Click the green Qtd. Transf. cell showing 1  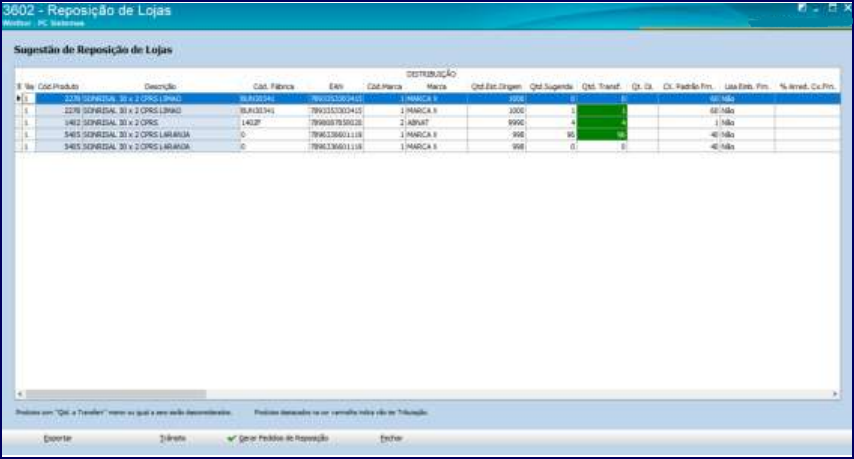(602, 111)
